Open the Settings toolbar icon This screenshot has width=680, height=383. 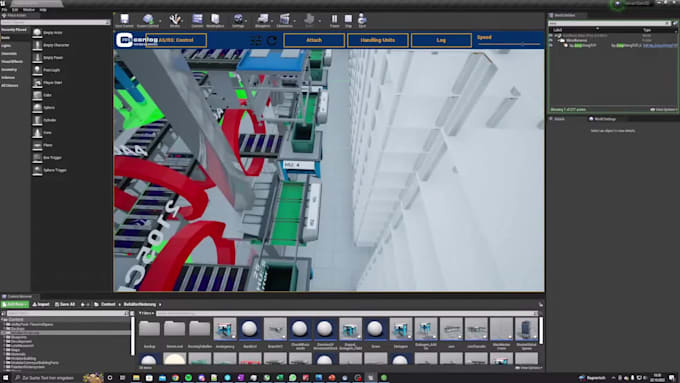(x=238, y=20)
